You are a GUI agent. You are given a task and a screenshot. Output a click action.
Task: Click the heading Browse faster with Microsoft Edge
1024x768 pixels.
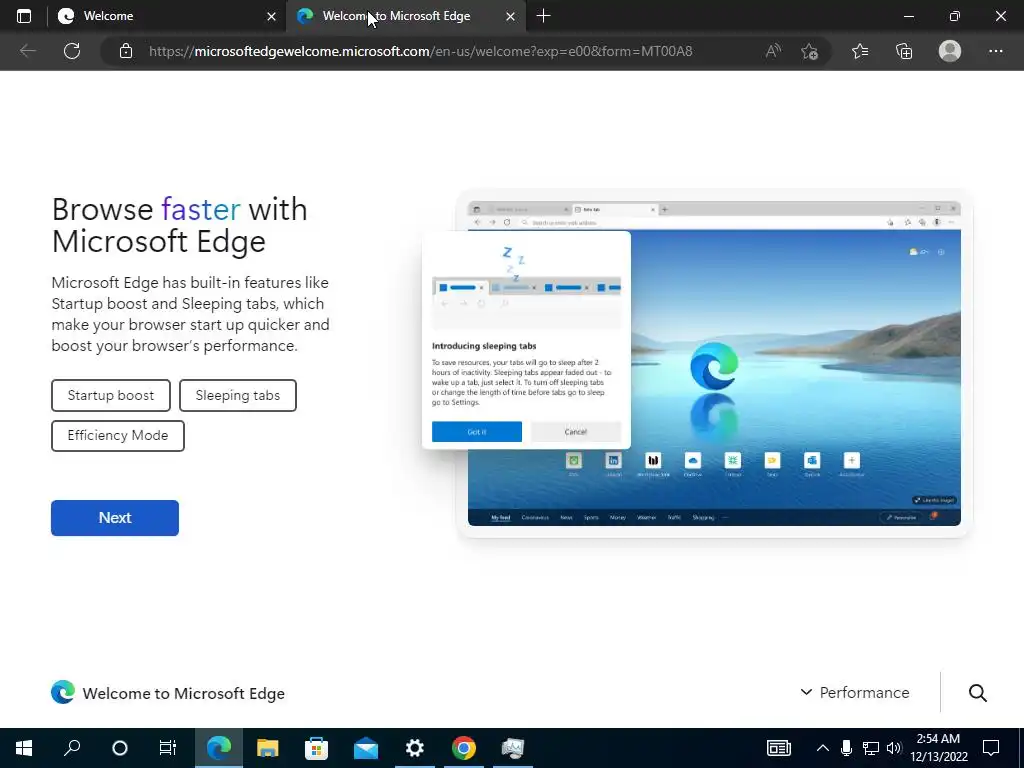(x=180, y=225)
